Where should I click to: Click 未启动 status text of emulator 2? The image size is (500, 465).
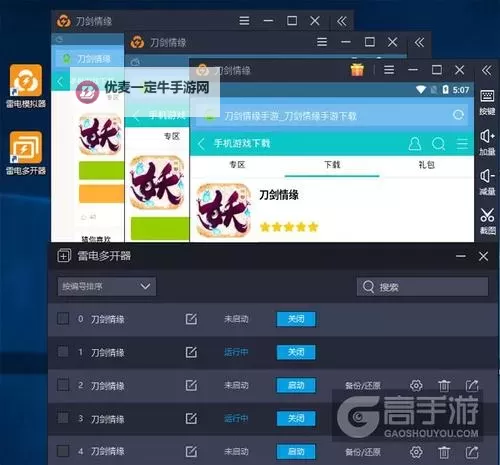click(x=236, y=385)
